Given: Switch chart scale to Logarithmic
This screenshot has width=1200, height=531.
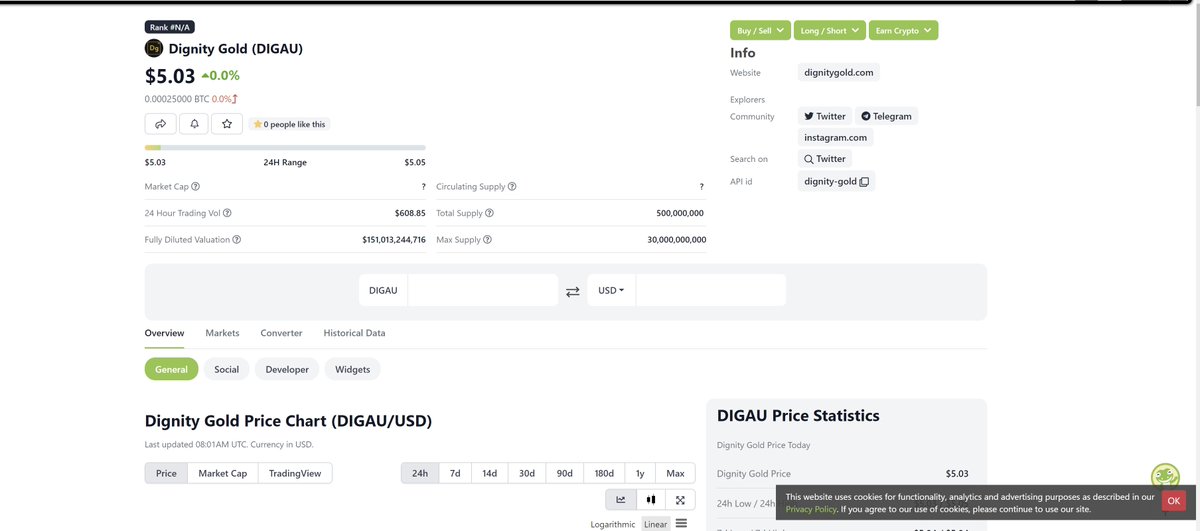Looking at the screenshot, I should point(613,524).
